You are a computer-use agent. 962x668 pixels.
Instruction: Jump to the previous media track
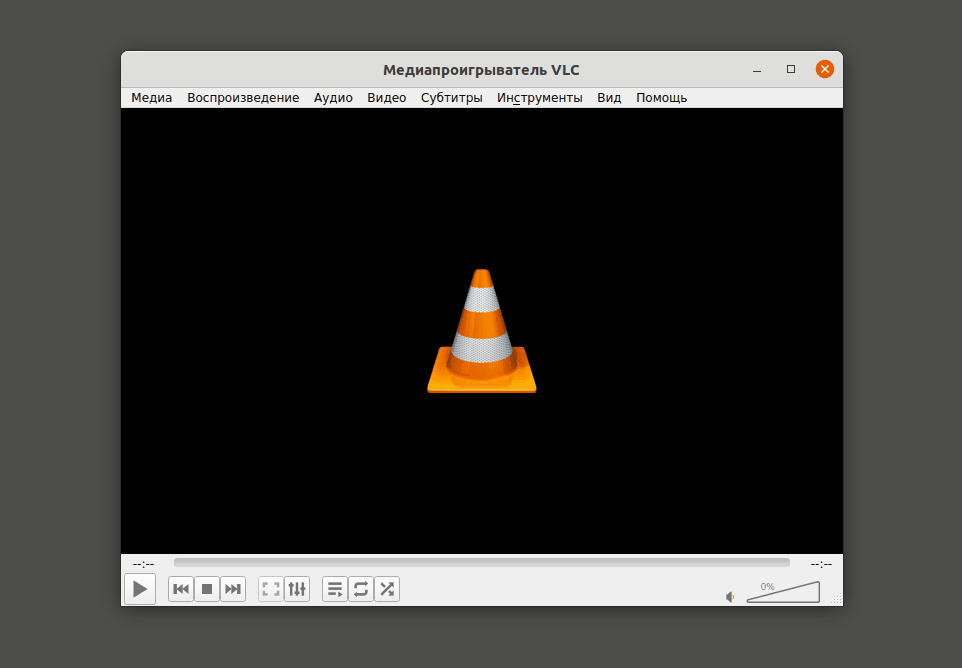[x=181, y=589]
